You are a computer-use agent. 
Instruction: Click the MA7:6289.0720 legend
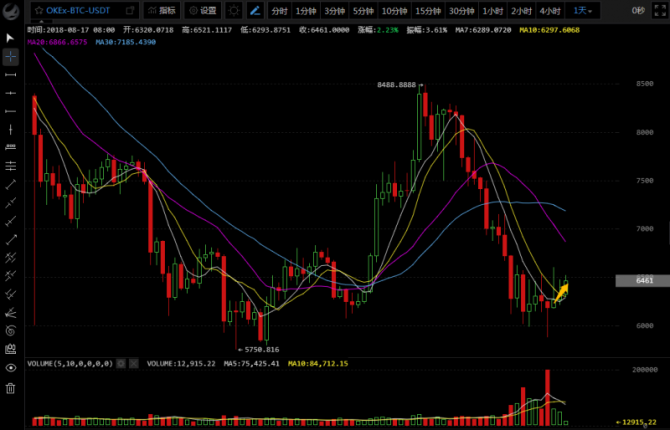(483, 30)
